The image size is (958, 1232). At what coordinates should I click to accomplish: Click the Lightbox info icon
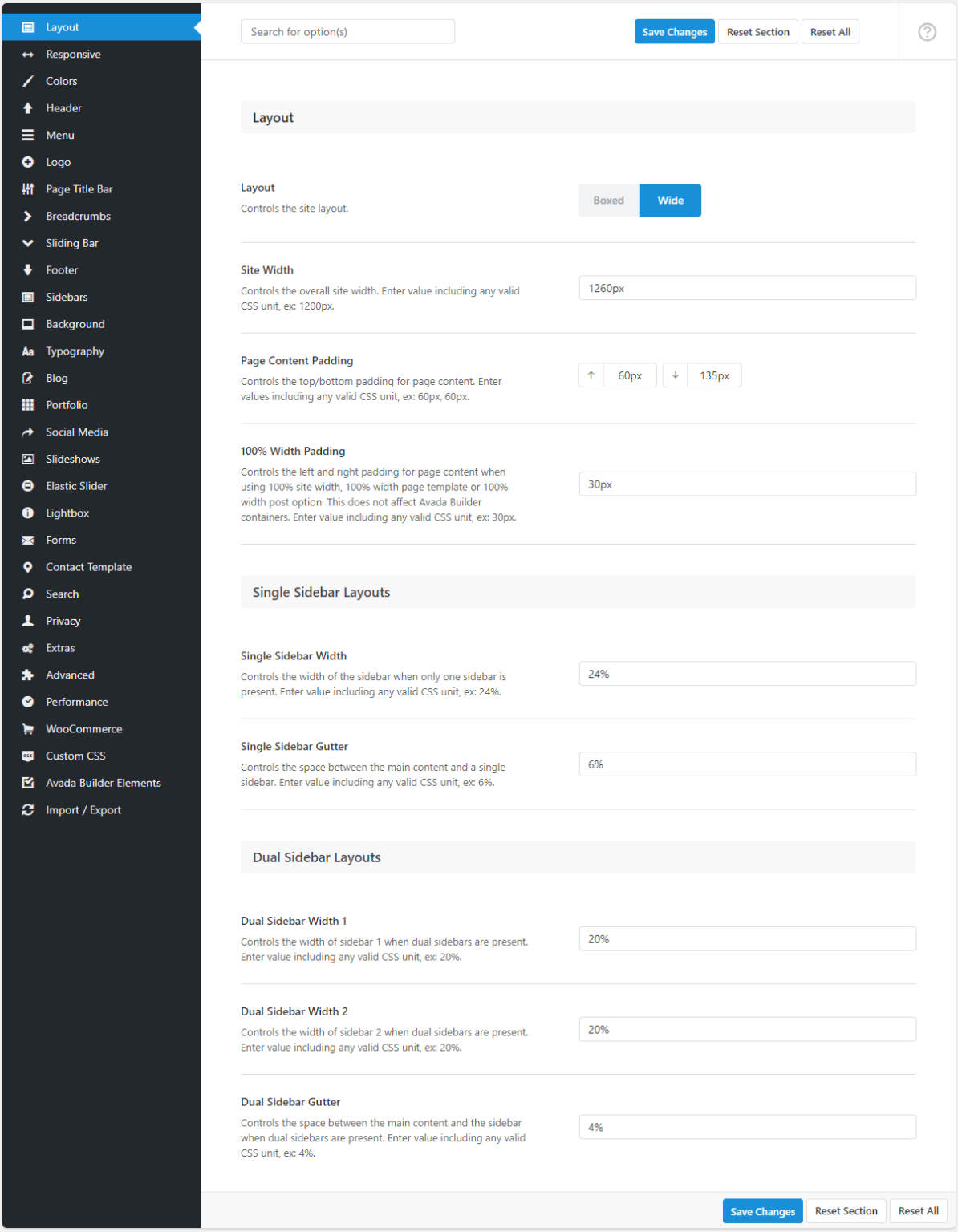[28, 513]
